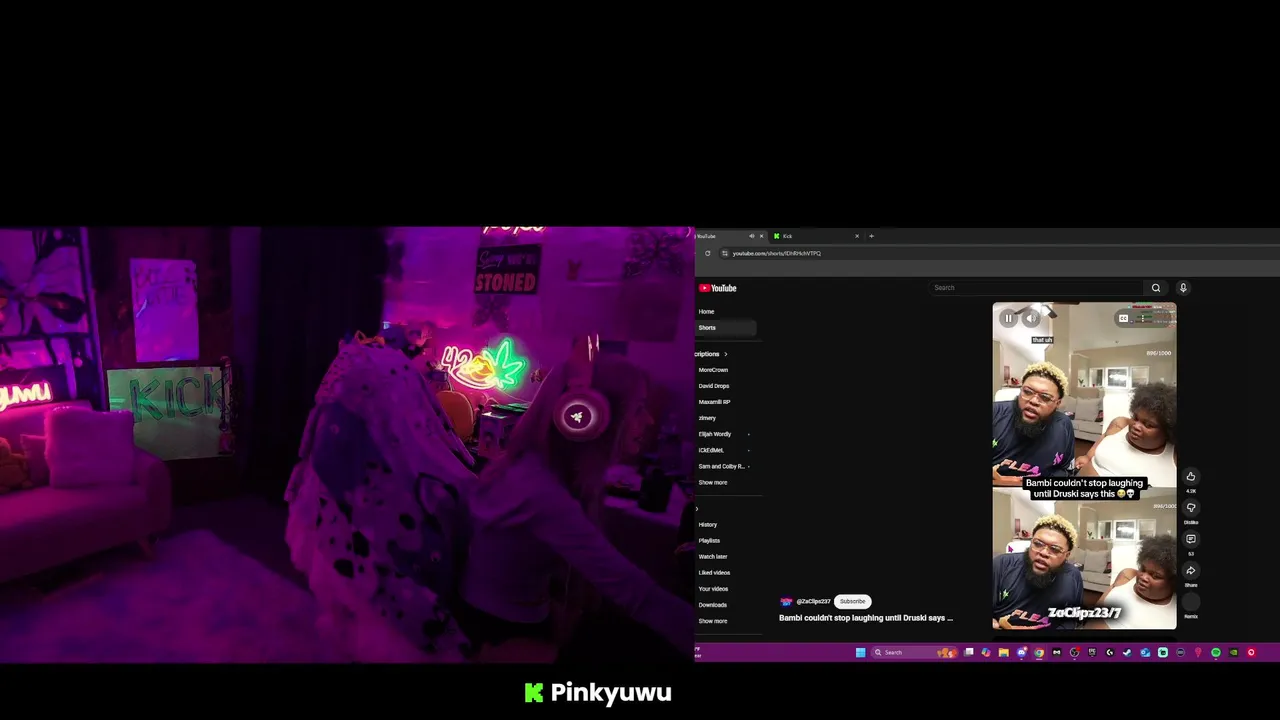The image size is (1280, 720).
Task: Open David Drops subscription channel
Action: tap(714, 386)
